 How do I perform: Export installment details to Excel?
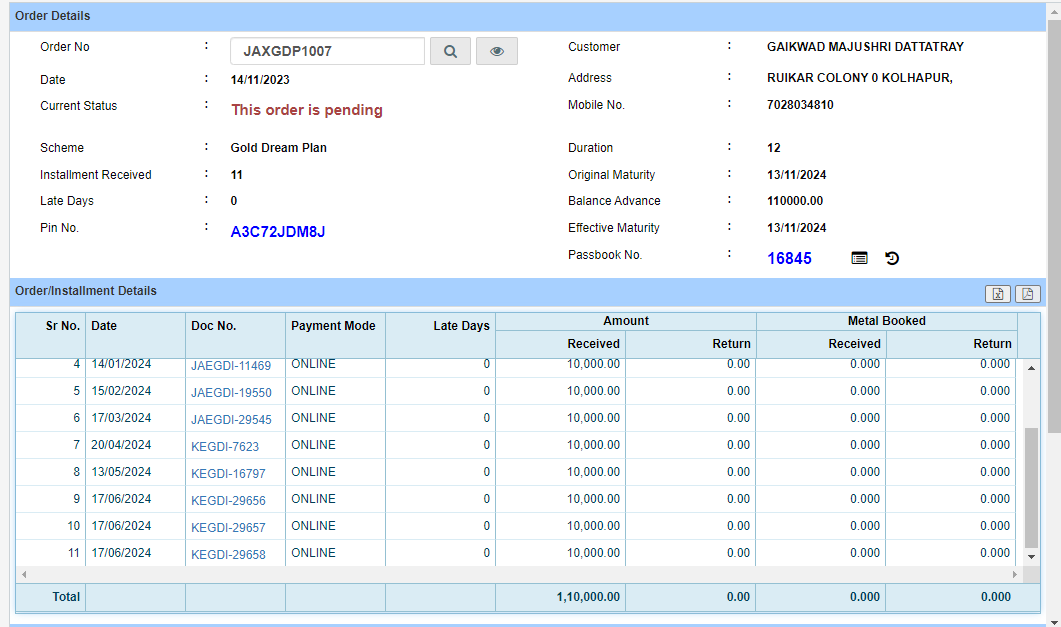997,294
